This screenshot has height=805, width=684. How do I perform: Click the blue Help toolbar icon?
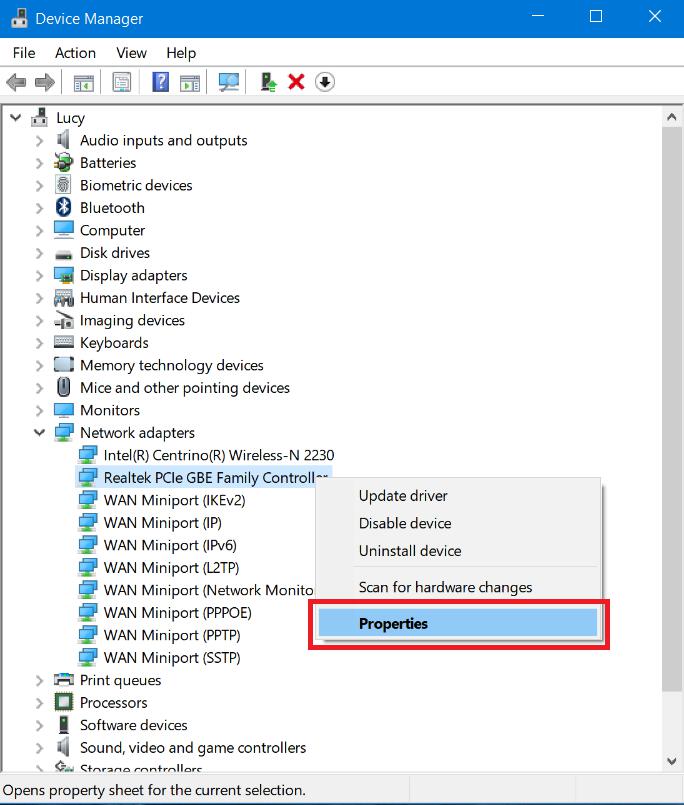coord(161,82)
